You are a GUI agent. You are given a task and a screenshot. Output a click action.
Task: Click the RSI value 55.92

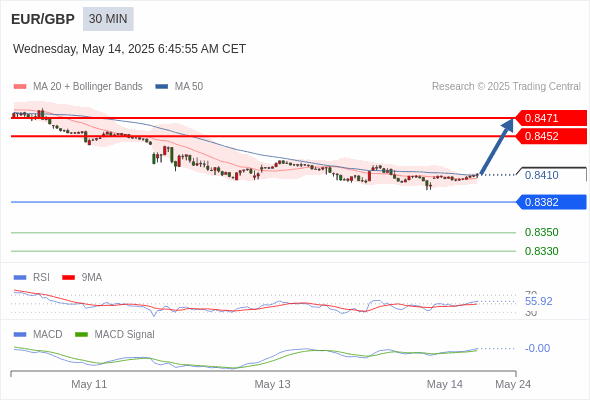tap(538, 301)
